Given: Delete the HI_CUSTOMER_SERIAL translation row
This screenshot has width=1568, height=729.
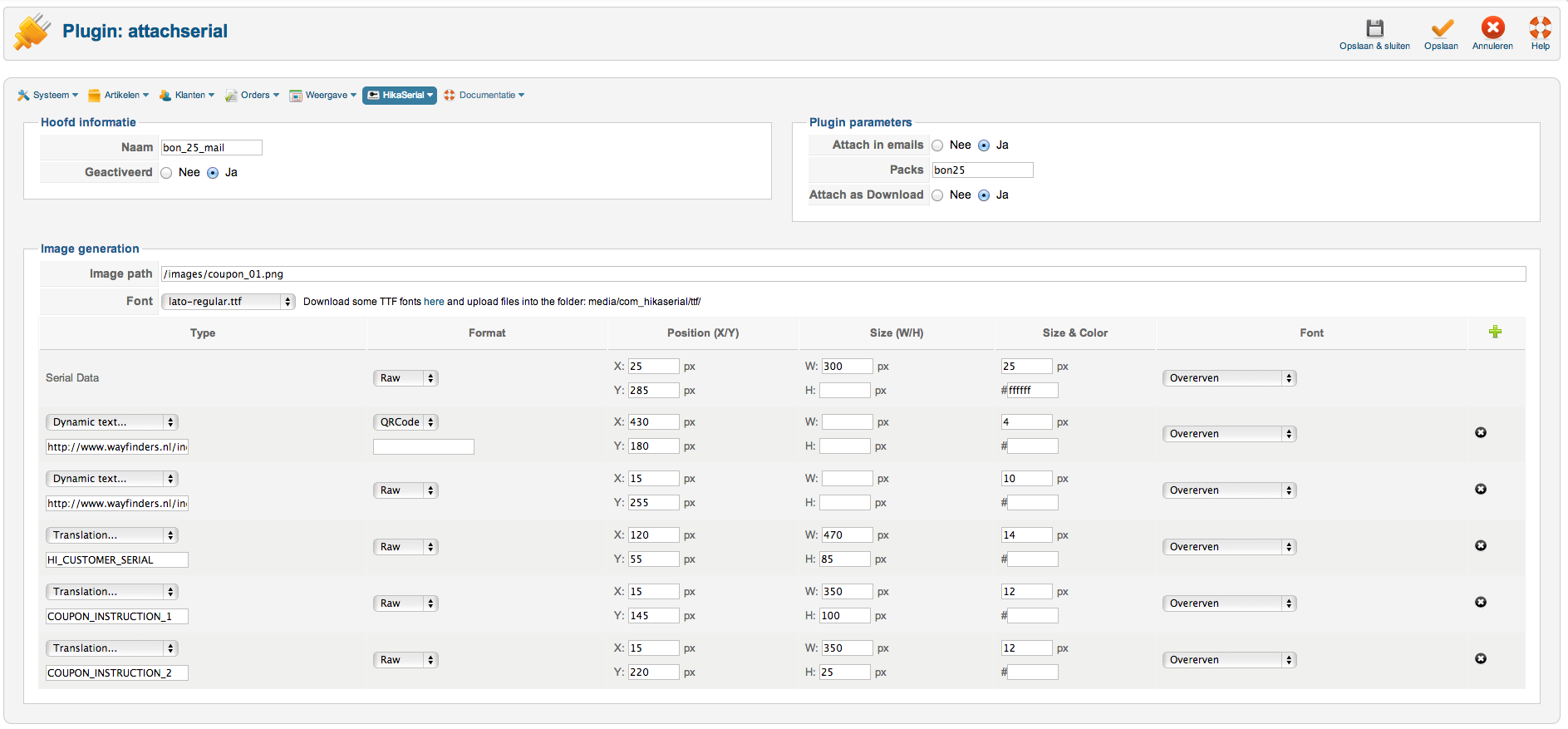Looking at the screenshot, I should coord(1480,546).
